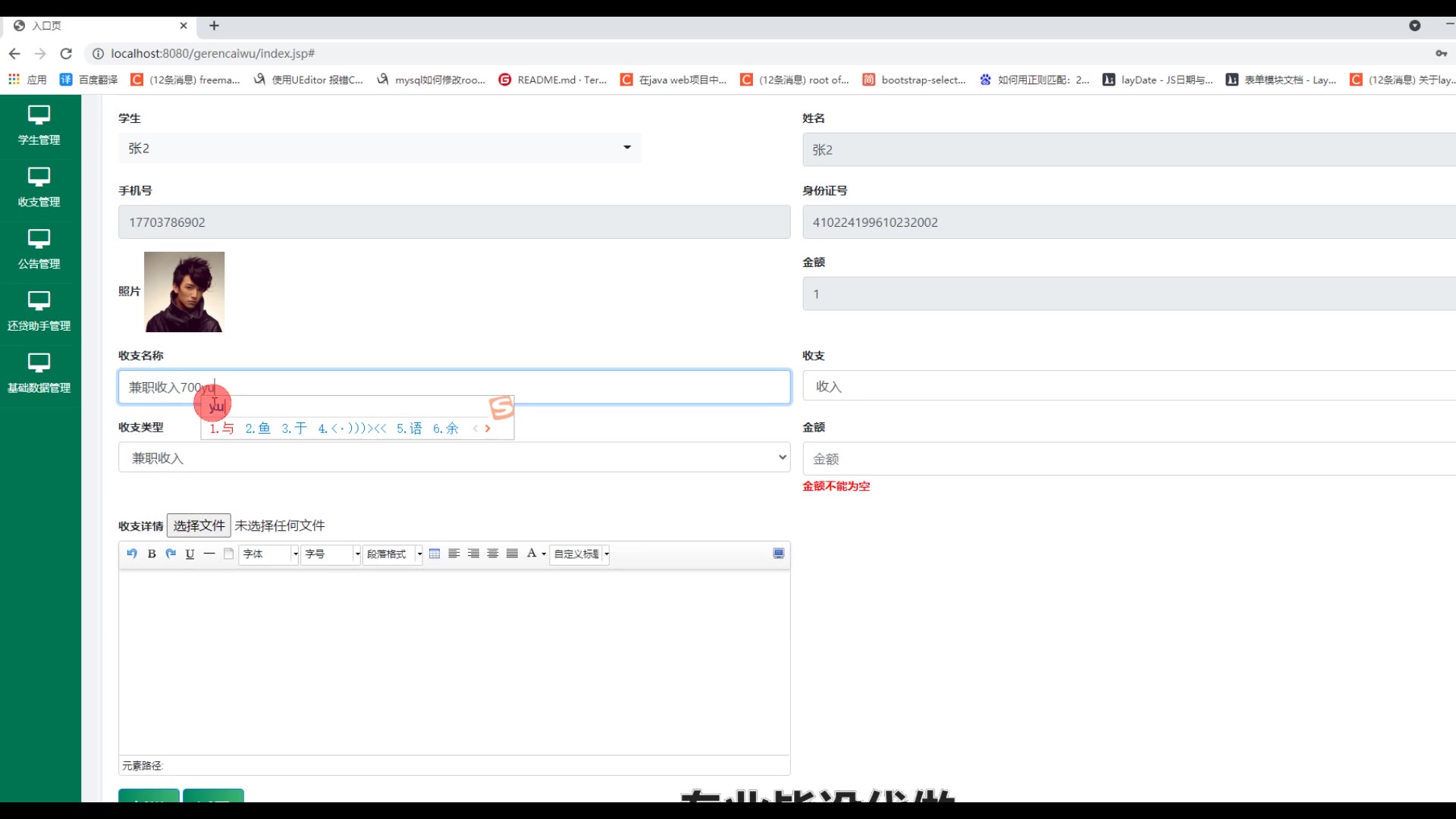Click the undo icon in editor toolbar
The width and height of the screenshot is (1456, 819).
click(132, 554)
